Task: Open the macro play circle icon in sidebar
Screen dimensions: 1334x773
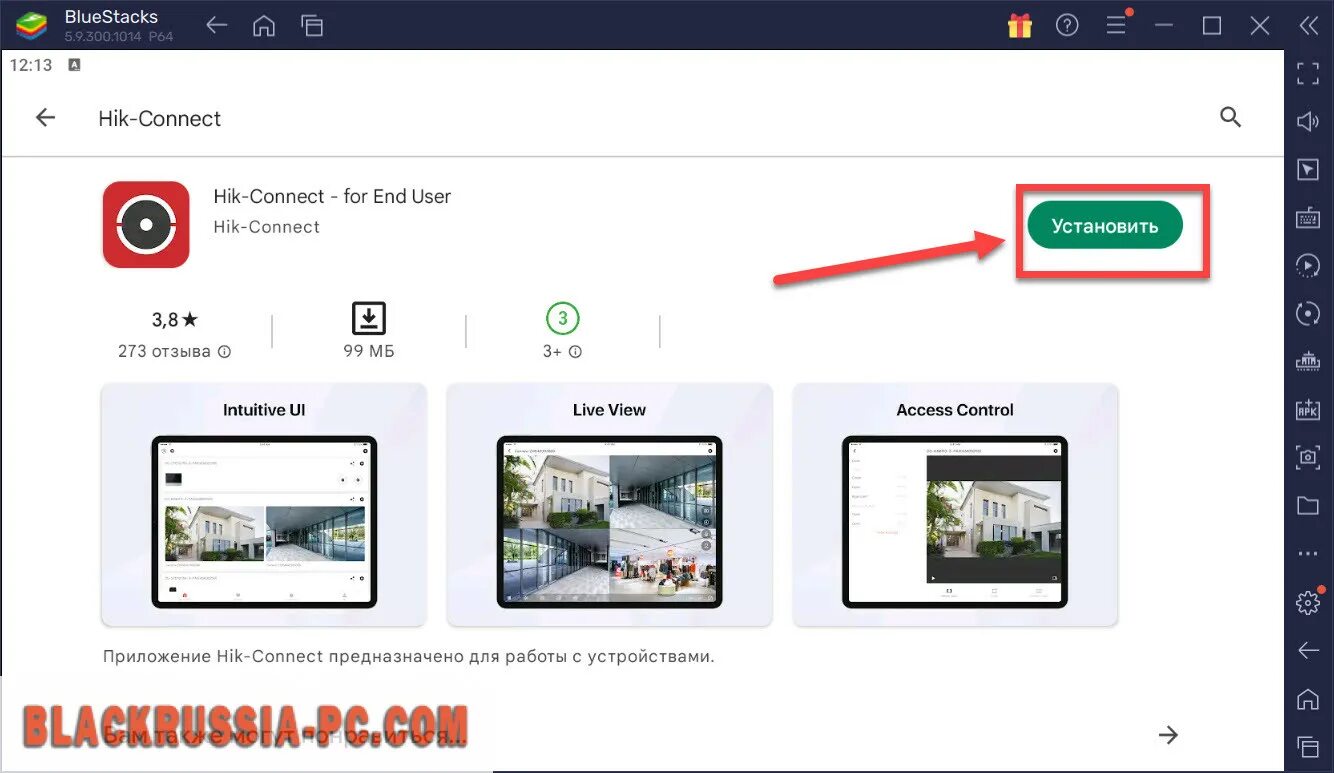Action: pos(1308,265)
